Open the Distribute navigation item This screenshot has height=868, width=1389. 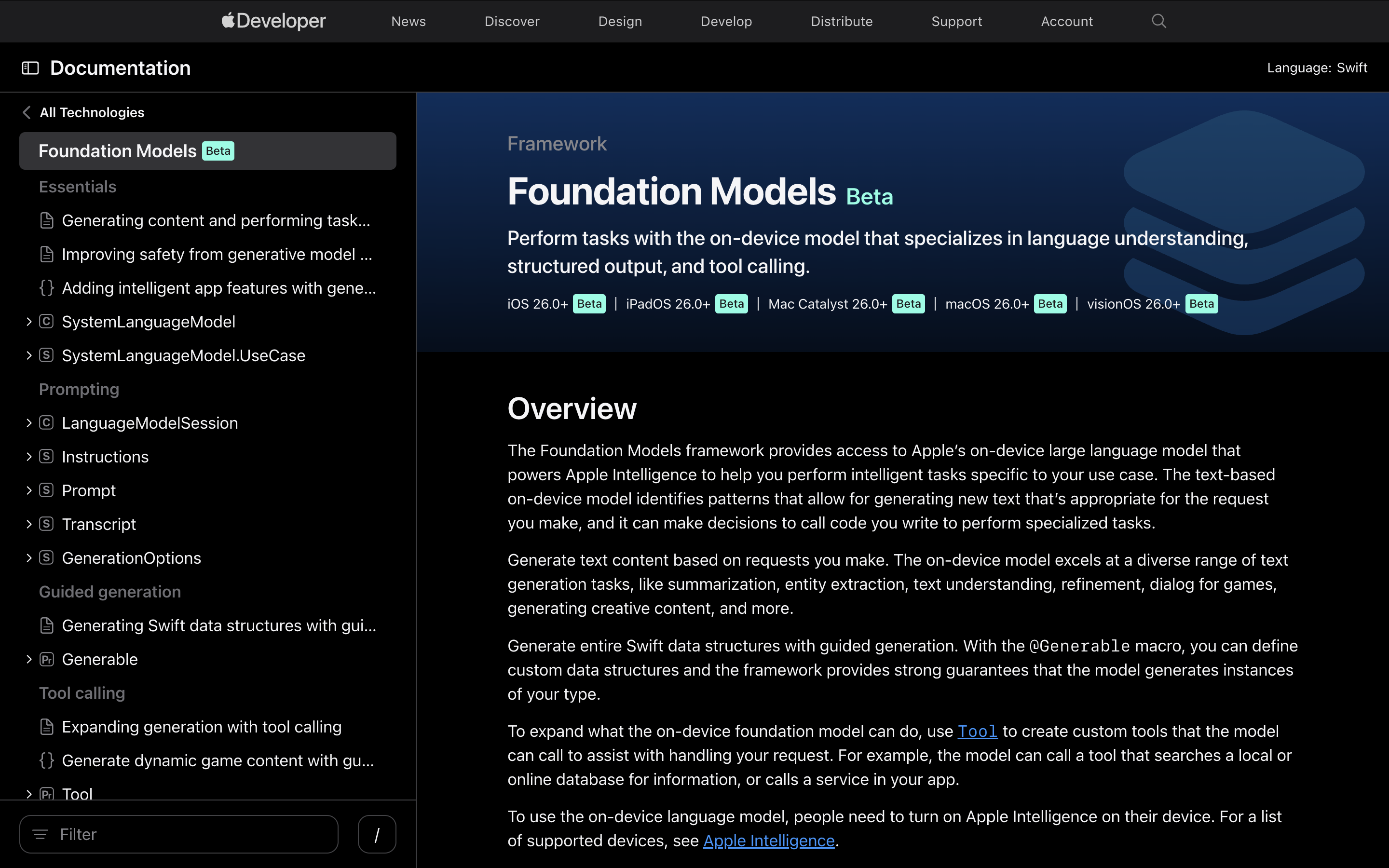click(x=842, y=21)
